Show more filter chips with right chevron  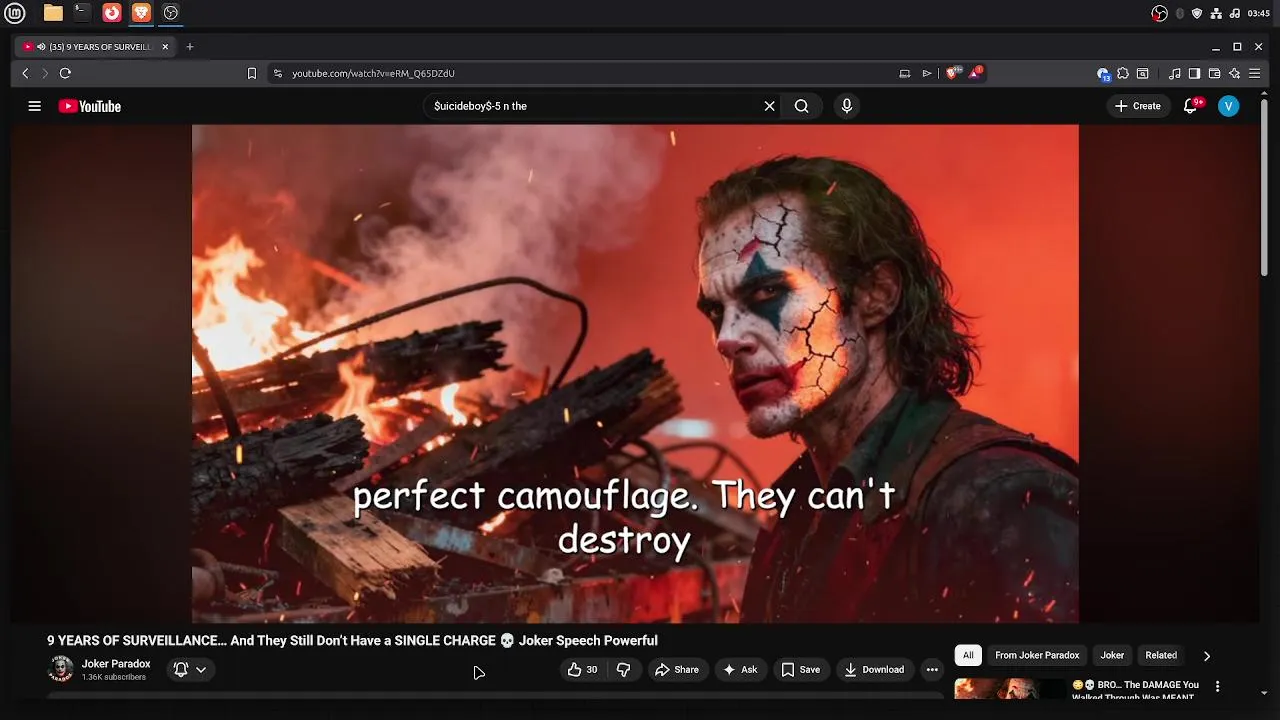tap(1206, 656)
